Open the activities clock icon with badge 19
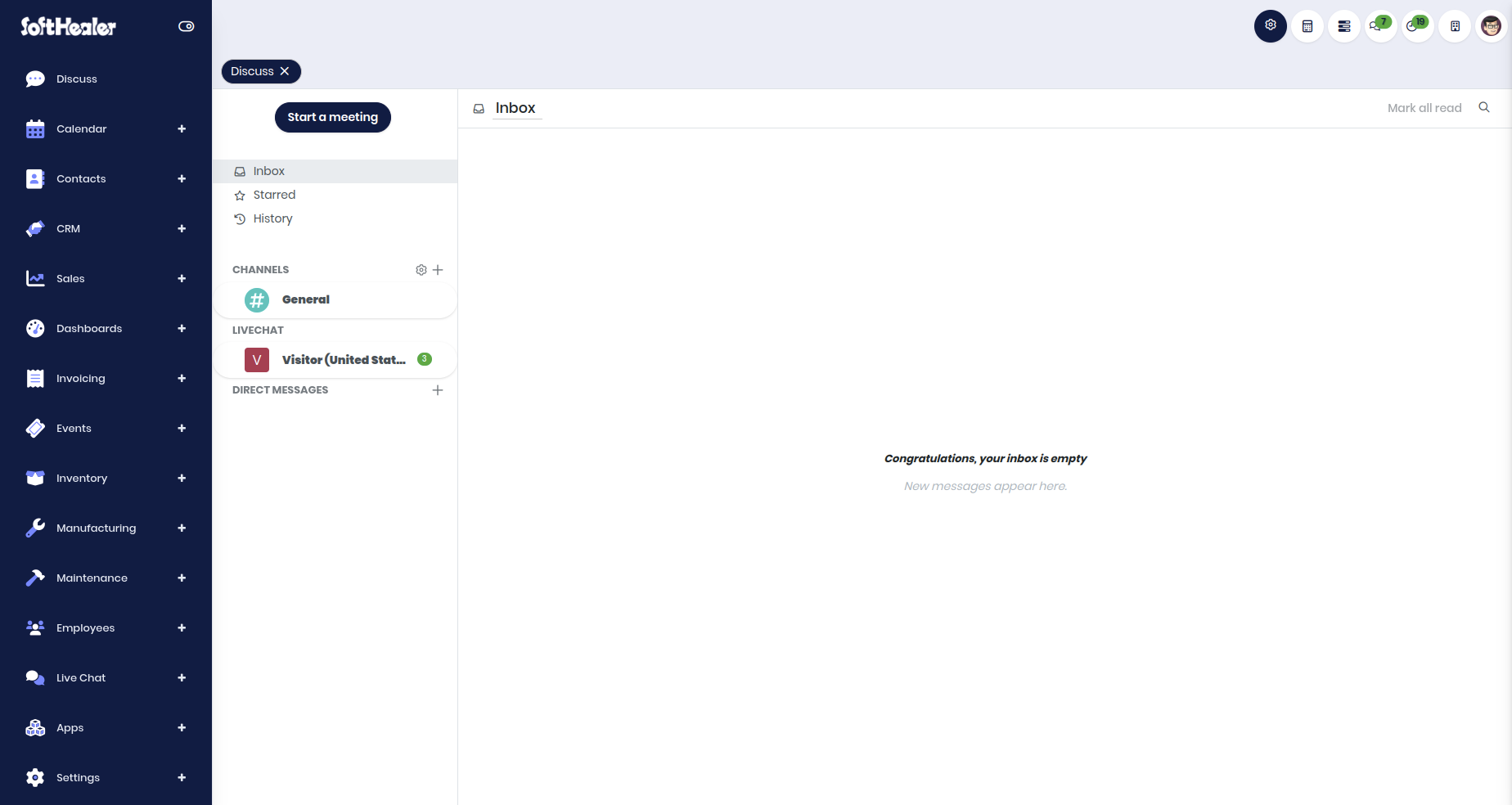1512x805 pixels. (1418, 26)
